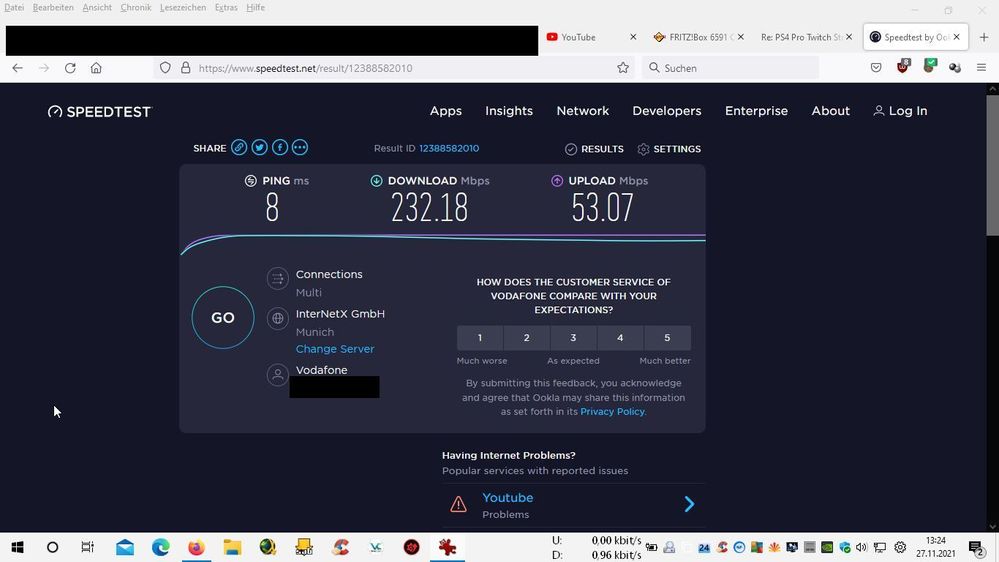This screenshot has height=562, width=999.
Task: Bookmark this page with star
Action: click(623, 68)
